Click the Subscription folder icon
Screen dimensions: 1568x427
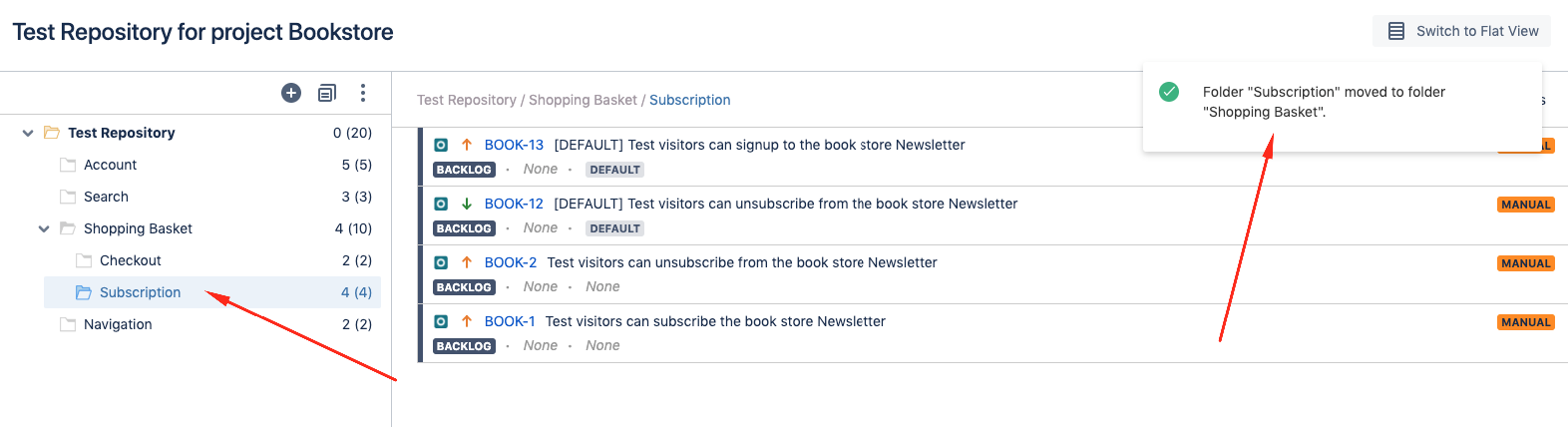[84, 292]
